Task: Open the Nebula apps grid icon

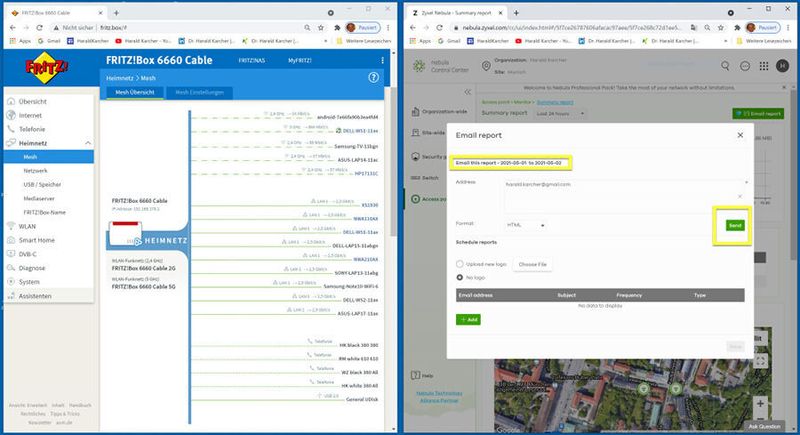Action: tap(764, 66)
